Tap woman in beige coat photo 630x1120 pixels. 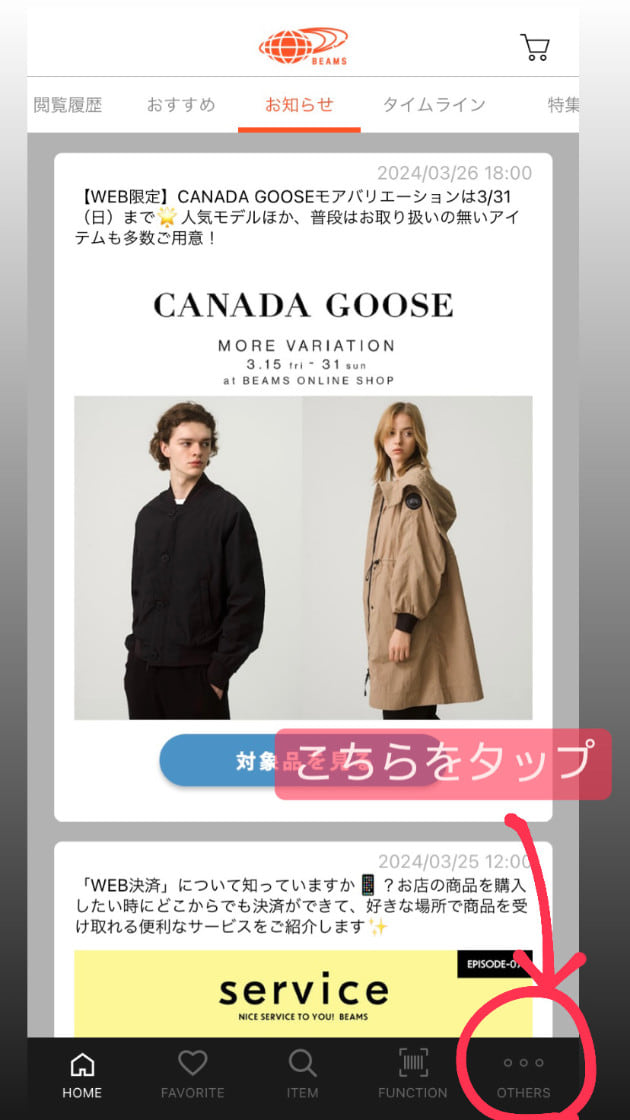pyautogui.click(x=417, y=558)
